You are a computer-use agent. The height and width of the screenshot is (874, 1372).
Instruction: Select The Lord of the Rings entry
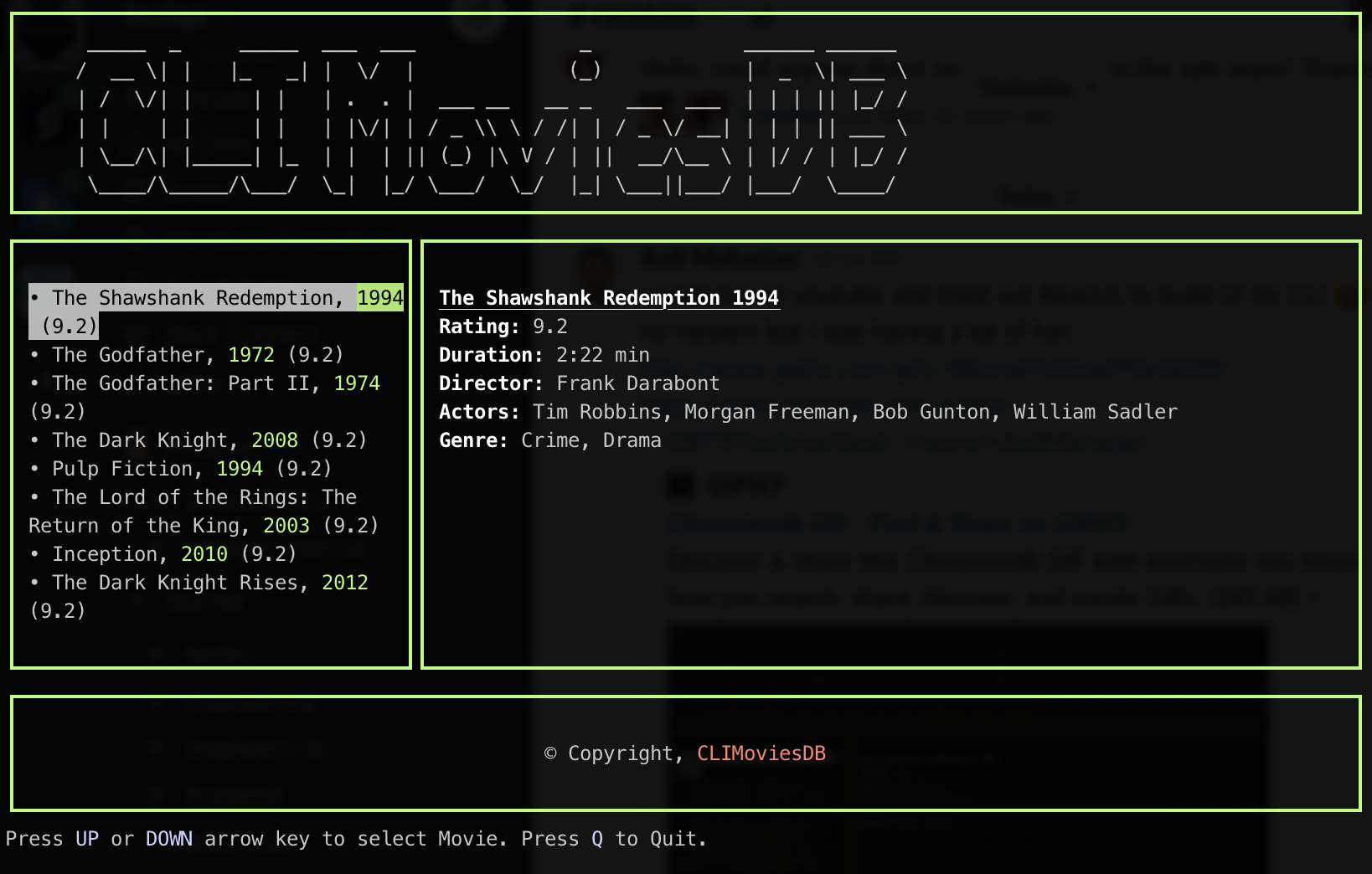pos(204,511)
